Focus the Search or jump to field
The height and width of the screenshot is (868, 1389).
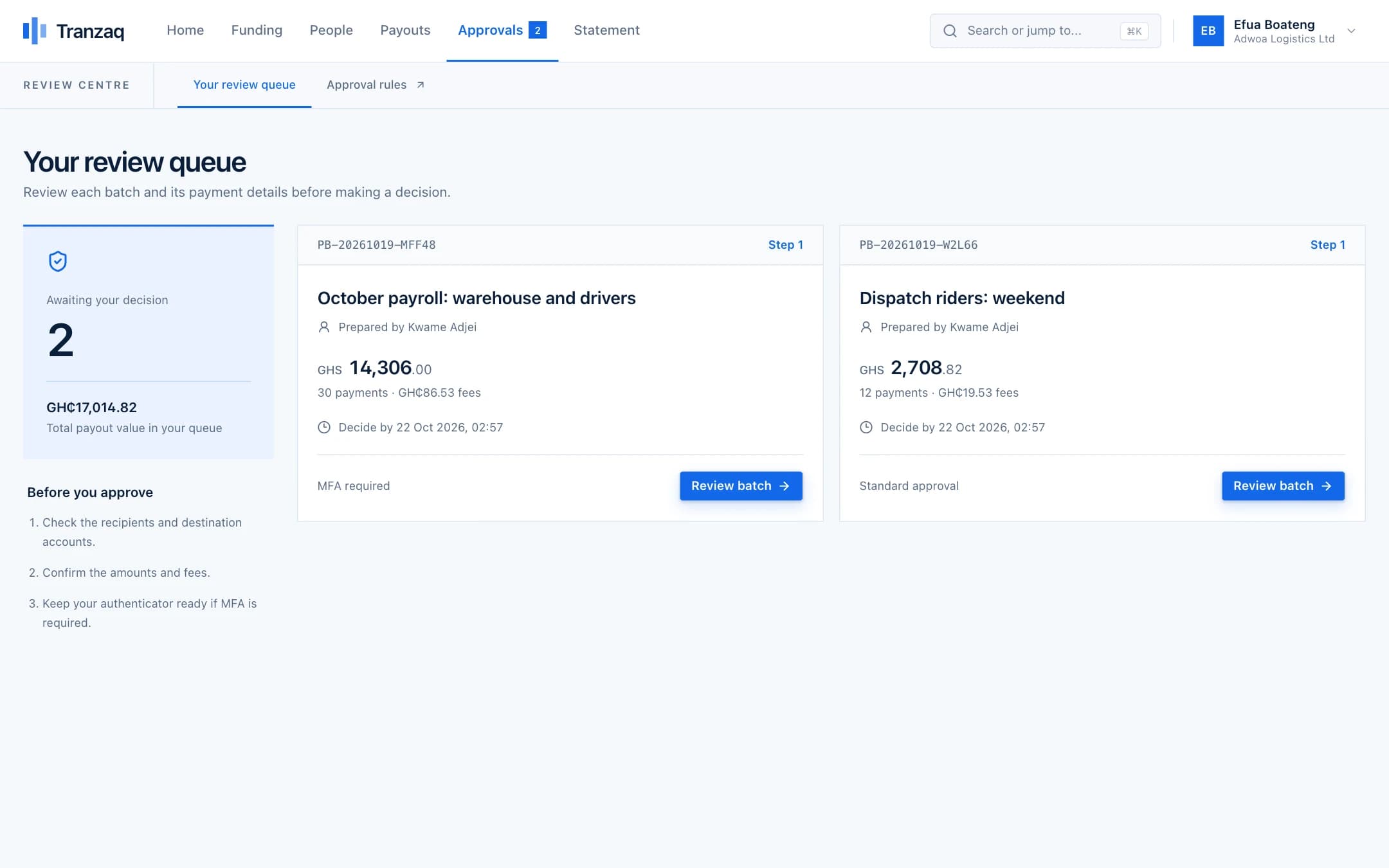point(1045,31)
